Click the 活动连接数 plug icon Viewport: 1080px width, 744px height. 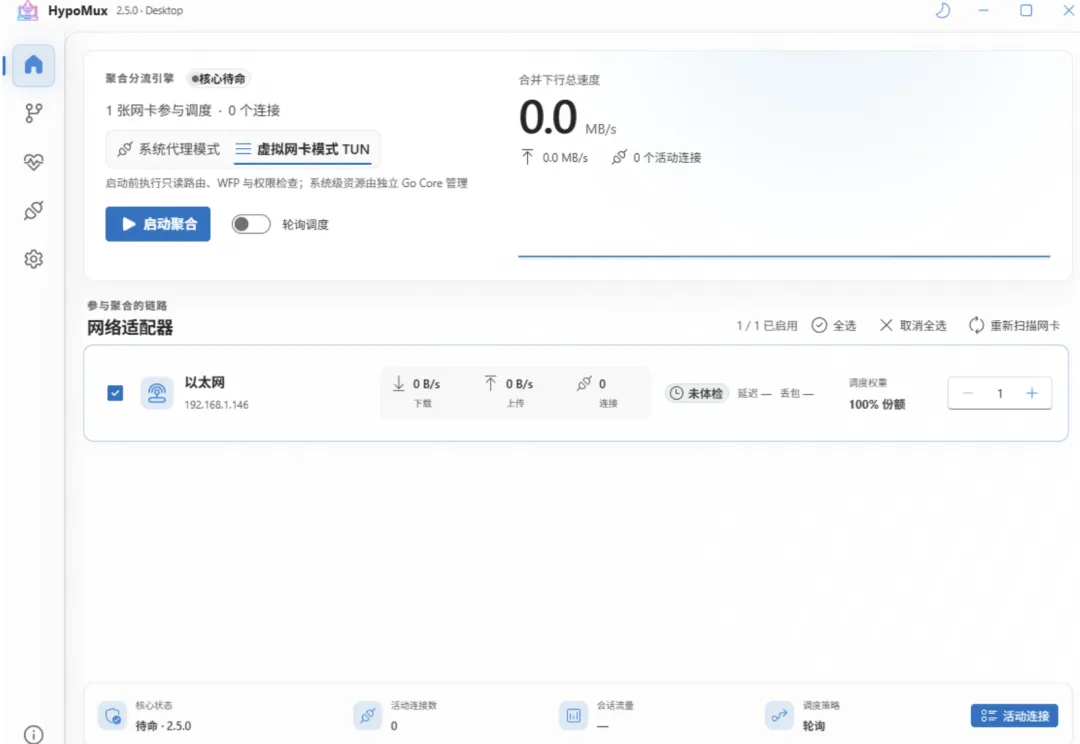pyautogui.click(x=368, y=716)
